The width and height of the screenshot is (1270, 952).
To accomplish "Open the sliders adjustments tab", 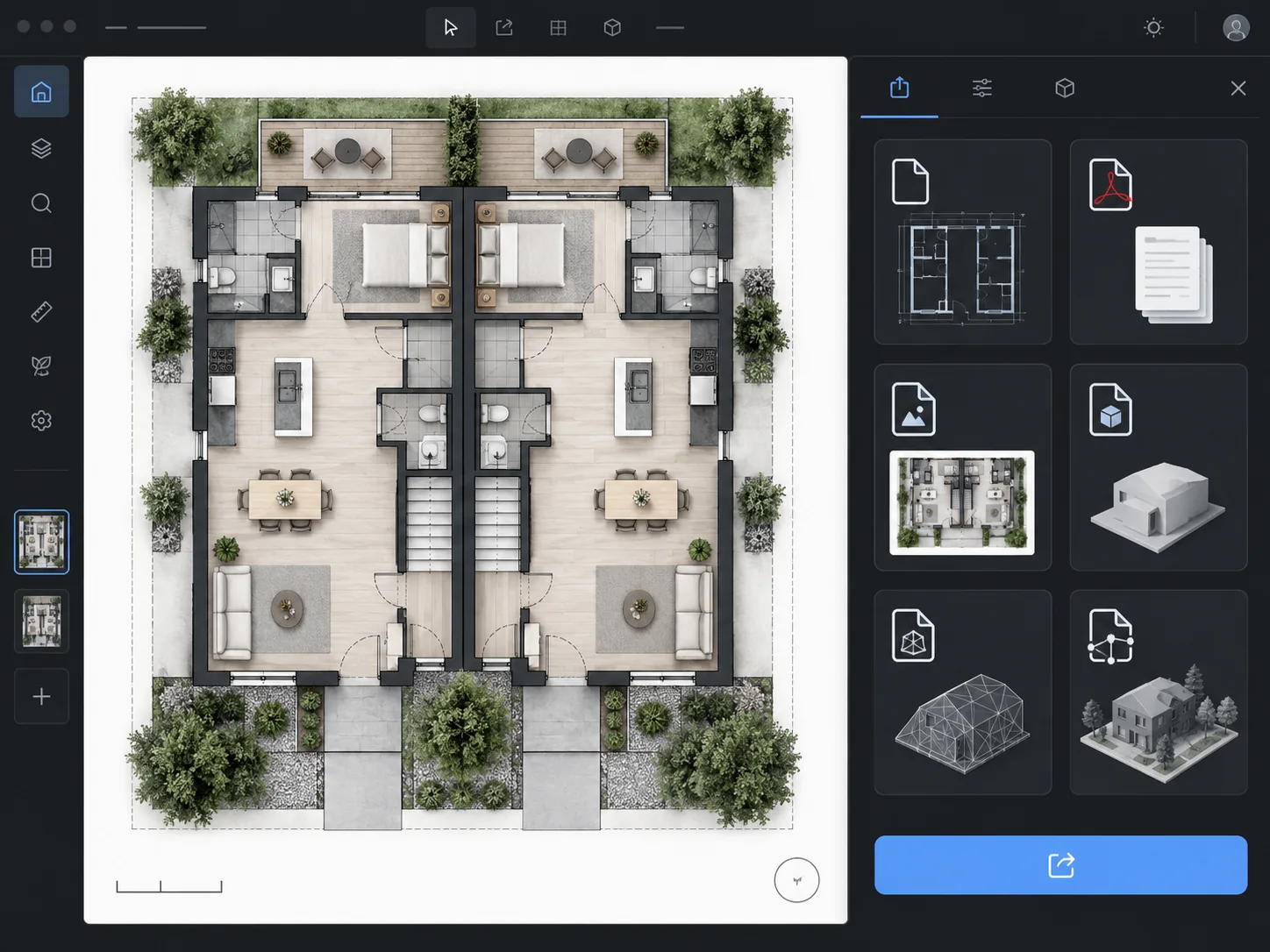I will coord(982,88).
